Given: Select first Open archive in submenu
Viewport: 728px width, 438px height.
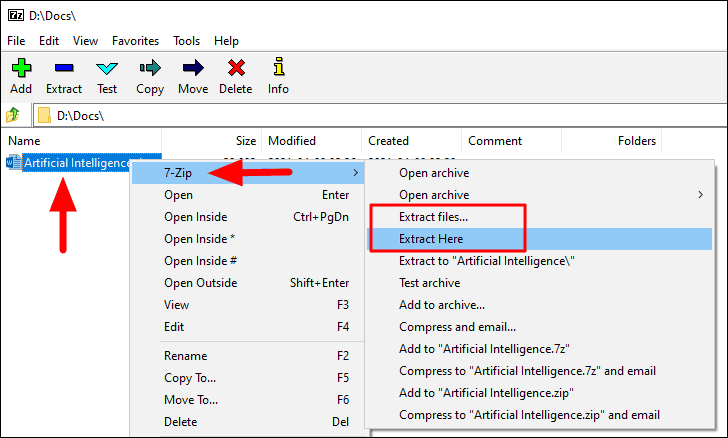Looking at the screenshot, I should pos(540,173).
